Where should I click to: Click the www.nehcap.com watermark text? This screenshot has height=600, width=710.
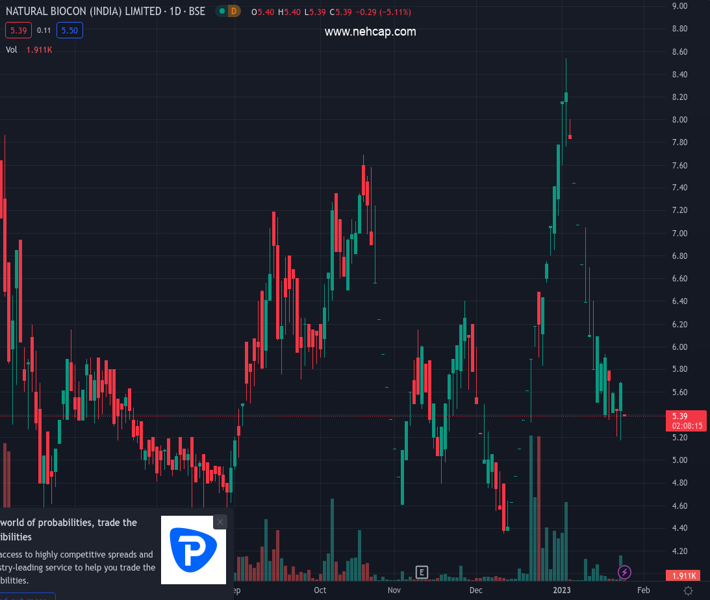pyautogui.click(x=370, y=32)
